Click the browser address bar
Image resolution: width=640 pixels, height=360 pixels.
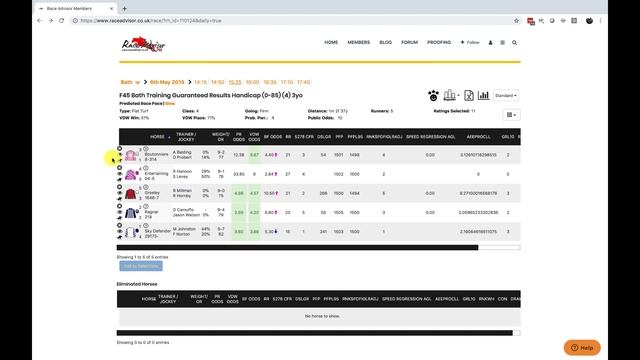(292, 20)
